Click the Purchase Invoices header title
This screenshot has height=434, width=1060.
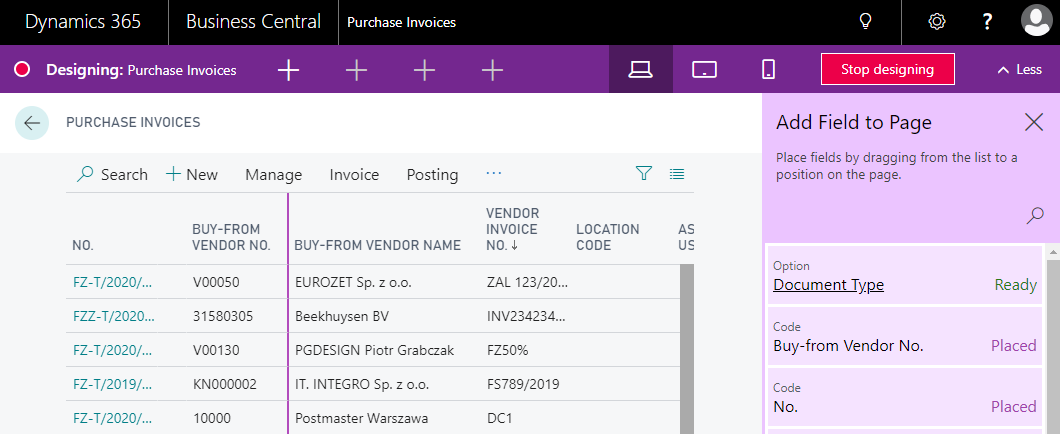coord(402,22)
